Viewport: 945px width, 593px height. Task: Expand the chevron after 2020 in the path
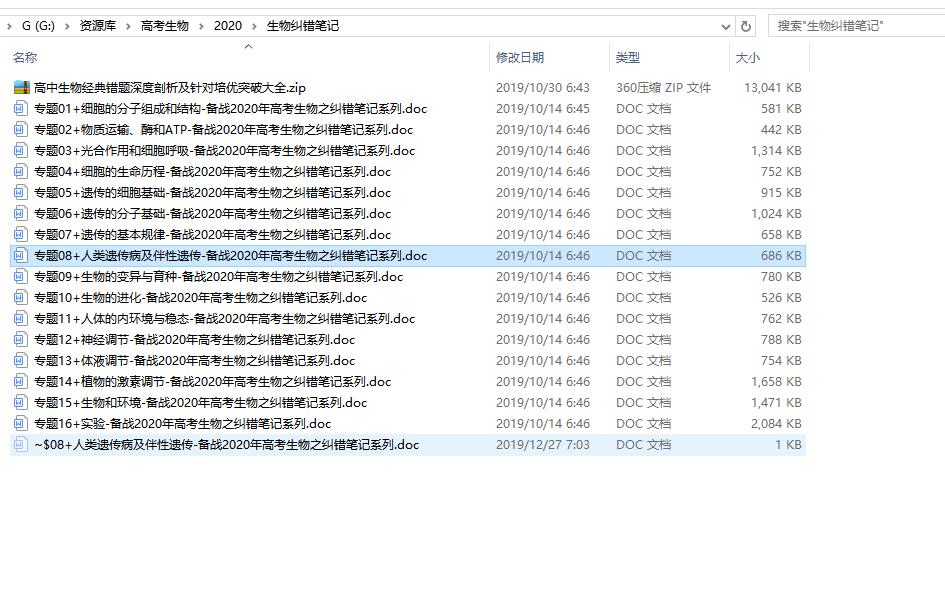254,26
